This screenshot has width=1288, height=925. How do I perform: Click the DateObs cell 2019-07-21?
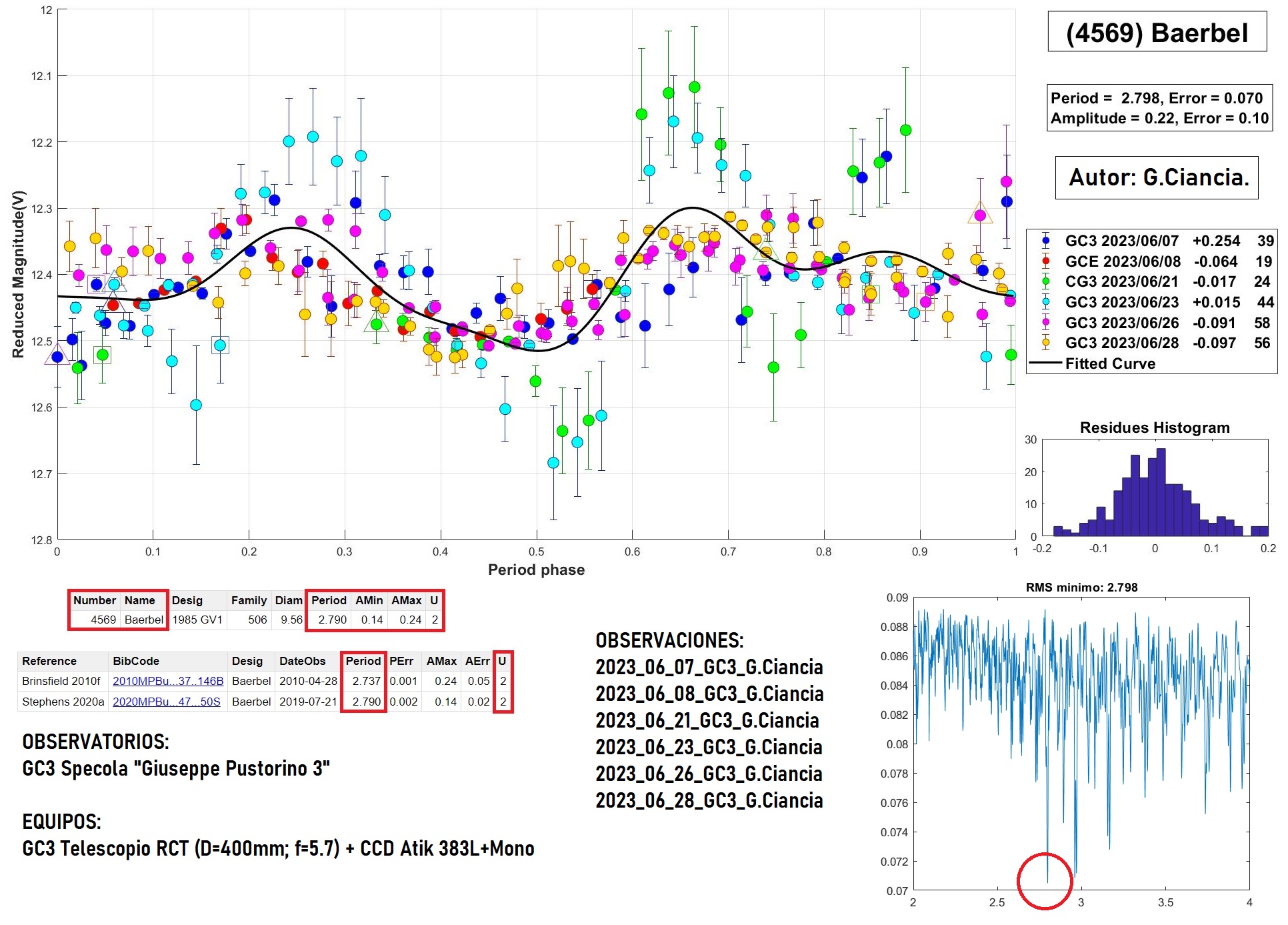pos(308,702)
